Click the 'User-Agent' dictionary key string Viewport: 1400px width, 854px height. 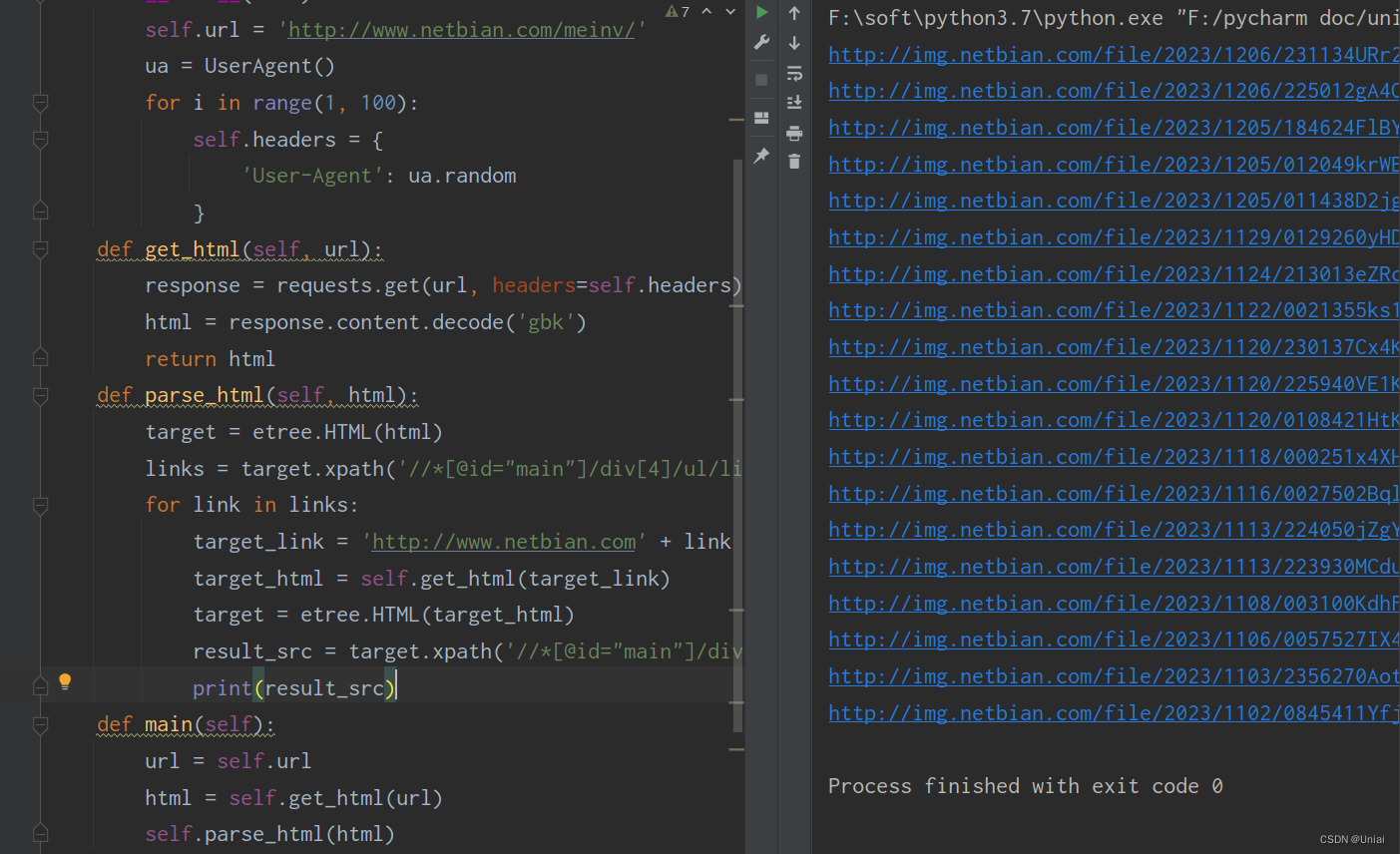pos(312,176)
